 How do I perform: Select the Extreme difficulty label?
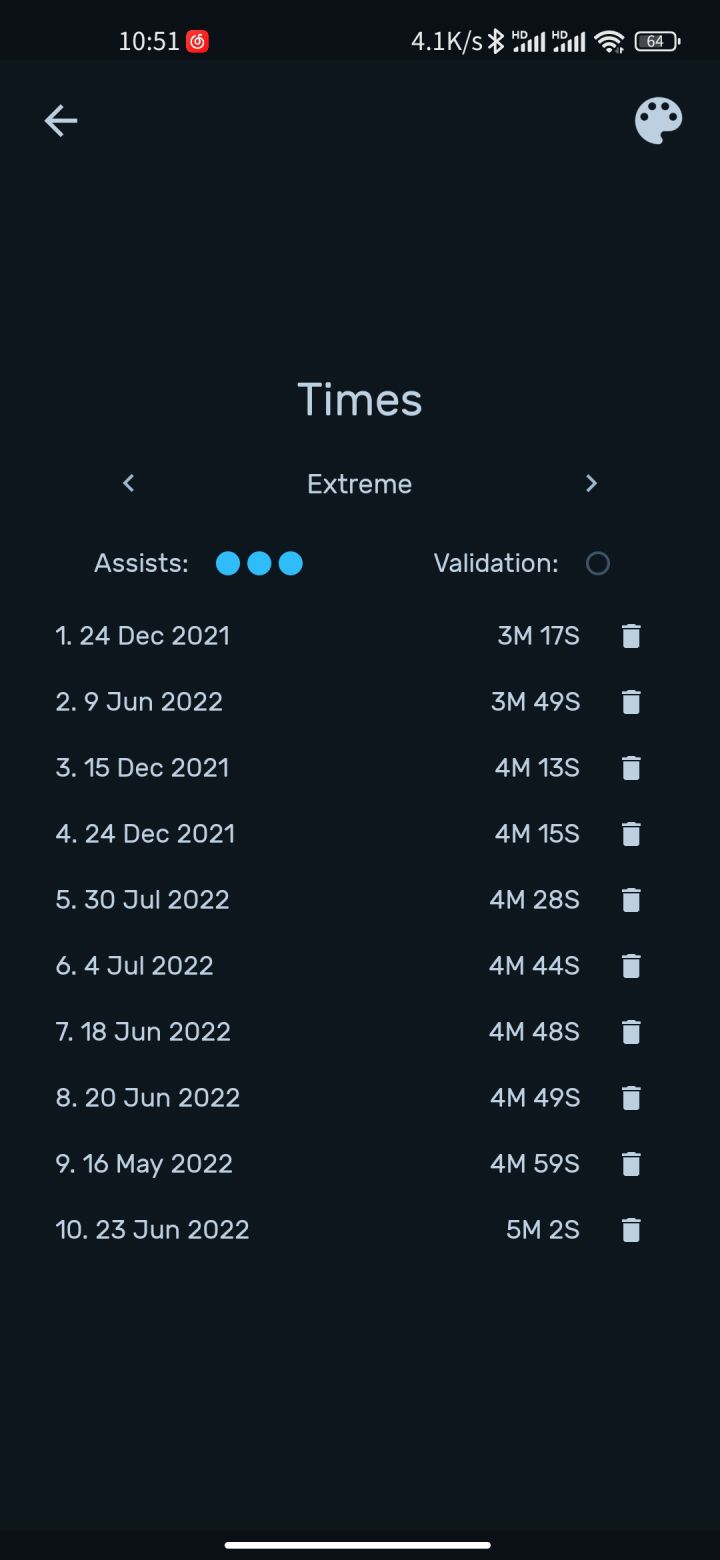[x=359, y=484]
